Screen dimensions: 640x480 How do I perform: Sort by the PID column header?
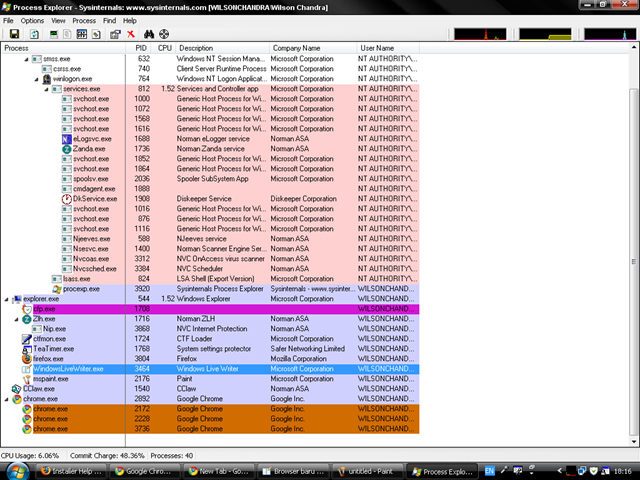(x=140, y=48)
